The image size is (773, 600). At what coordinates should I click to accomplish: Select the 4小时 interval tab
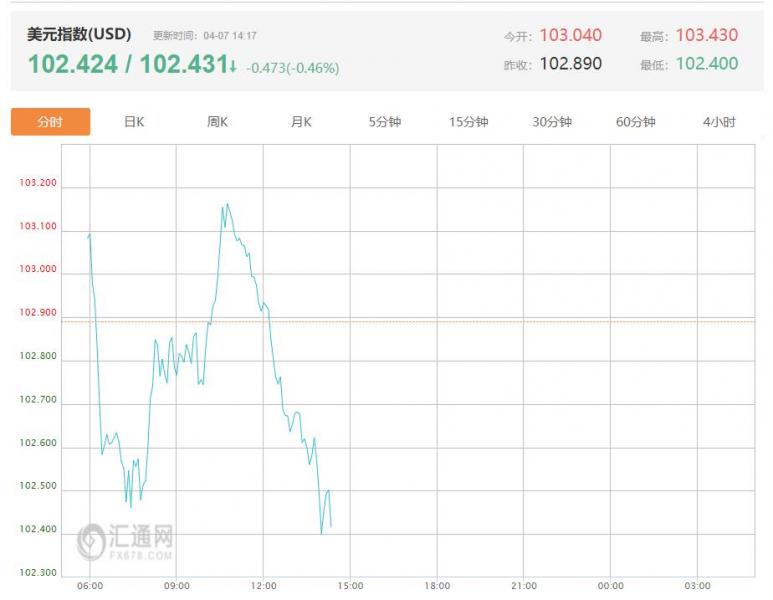pos(719,122)
